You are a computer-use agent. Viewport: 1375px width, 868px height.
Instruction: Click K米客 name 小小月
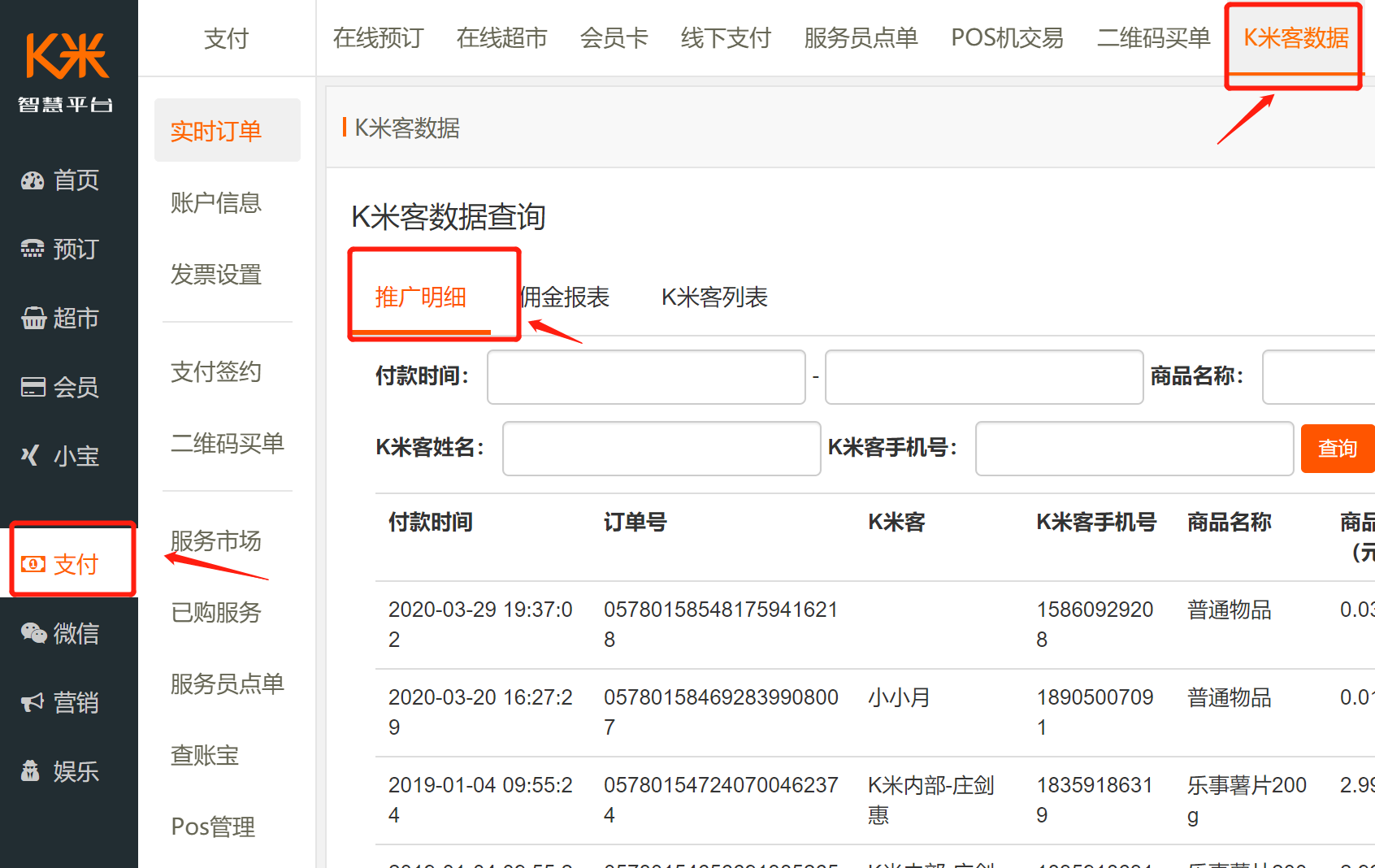899,697
